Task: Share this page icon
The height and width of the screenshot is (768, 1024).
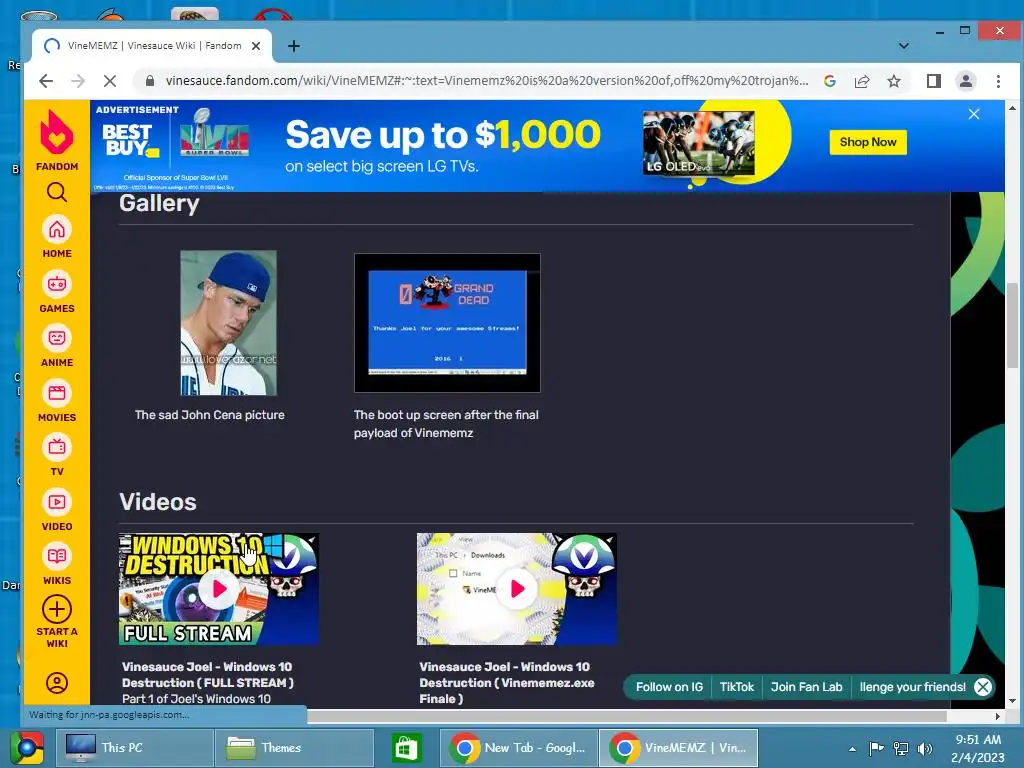Action: 862,81
